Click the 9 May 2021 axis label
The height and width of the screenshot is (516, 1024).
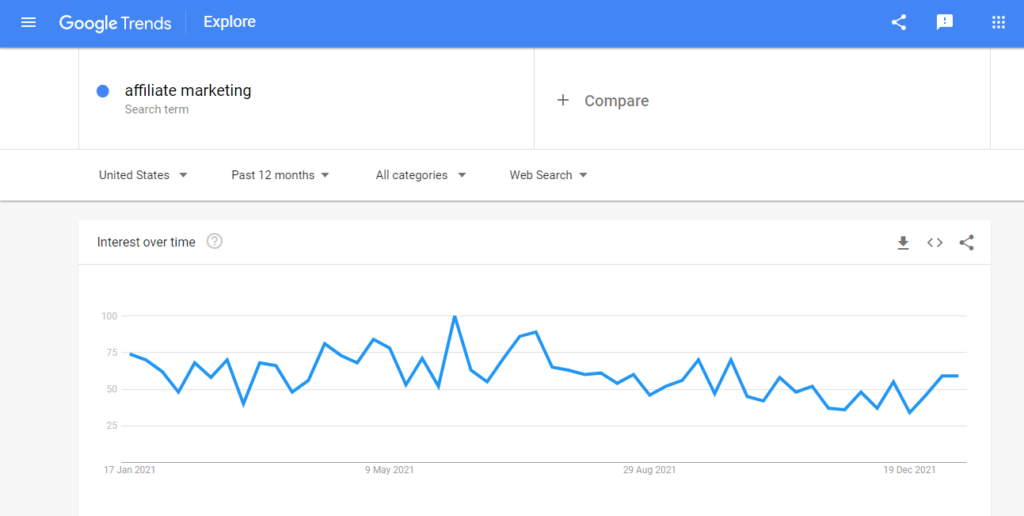[x=389, y=470]
